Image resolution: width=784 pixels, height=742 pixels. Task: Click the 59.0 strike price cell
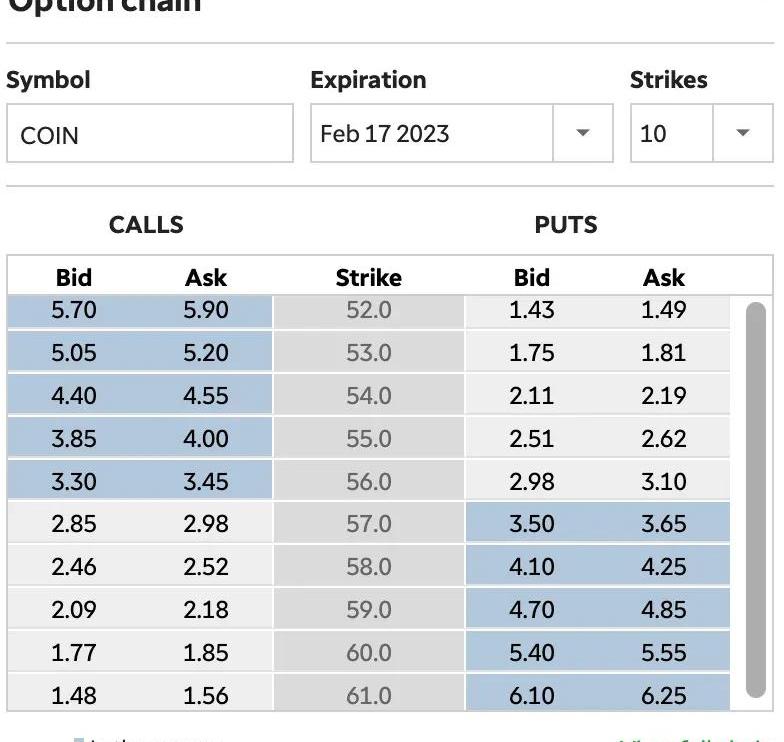click(x=368, y=610)
